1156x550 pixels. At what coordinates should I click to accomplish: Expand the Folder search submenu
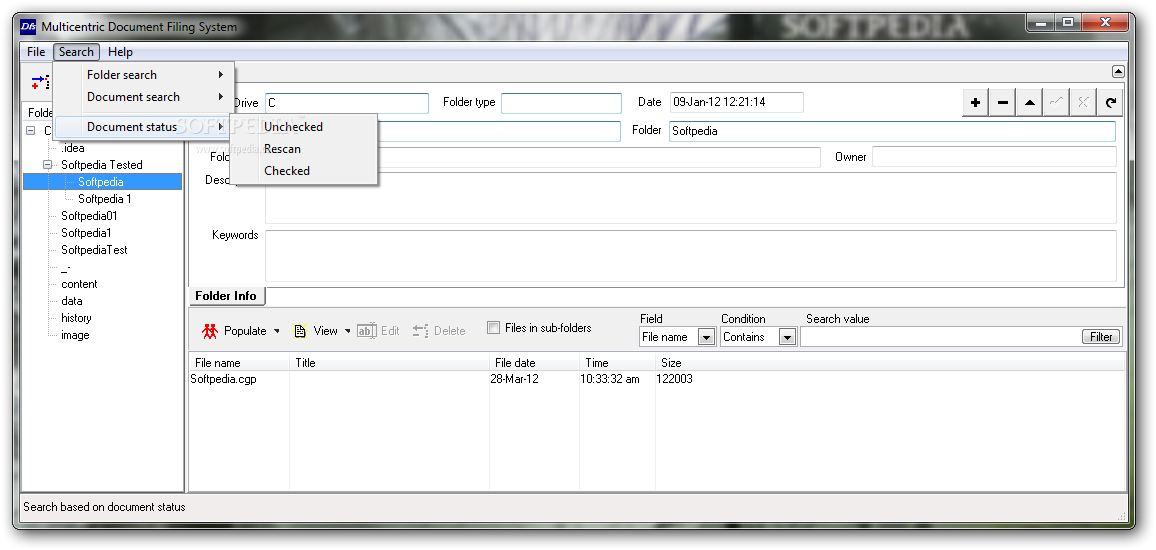click(x=144, y=74)
